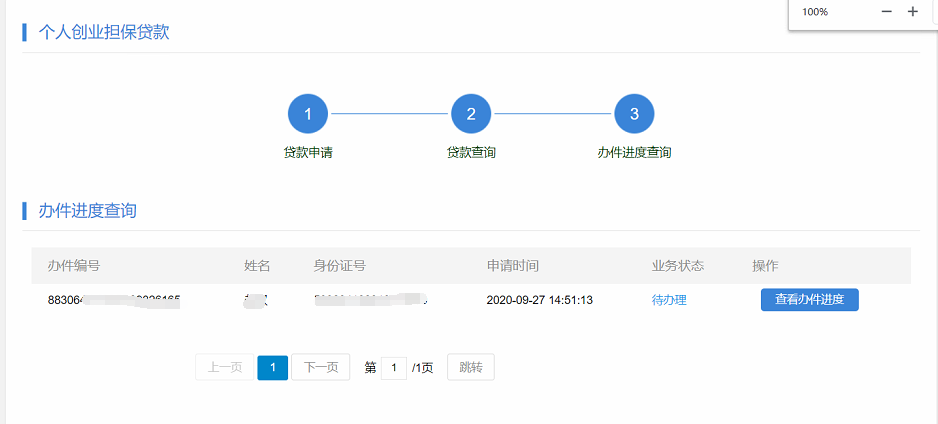Click the 业务状态 column header

678,266
